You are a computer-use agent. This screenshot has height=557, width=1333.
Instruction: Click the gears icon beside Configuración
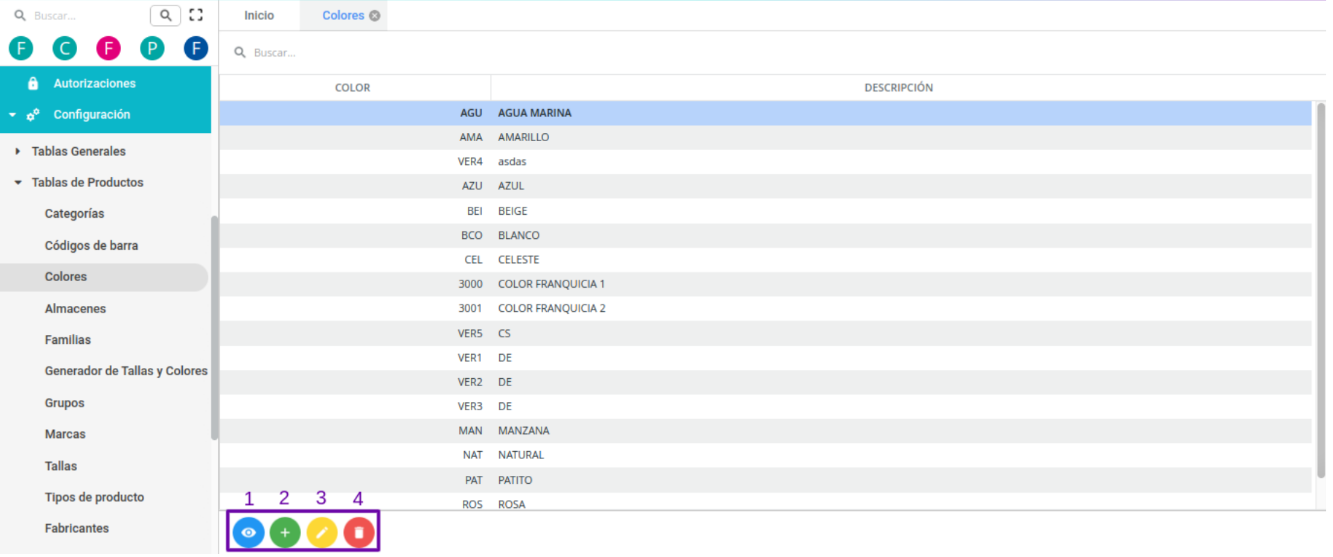pyautogui.click(x=33, y=115)
